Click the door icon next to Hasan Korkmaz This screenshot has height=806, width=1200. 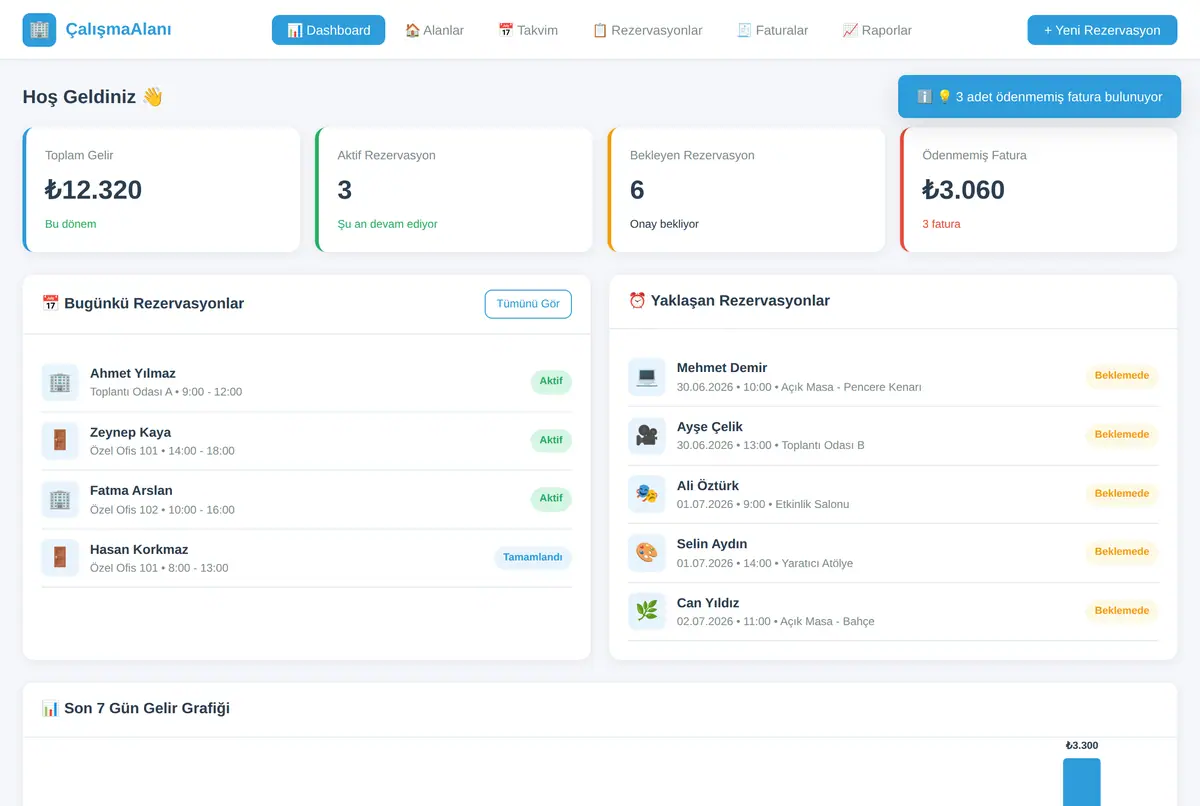click(60, 558)
